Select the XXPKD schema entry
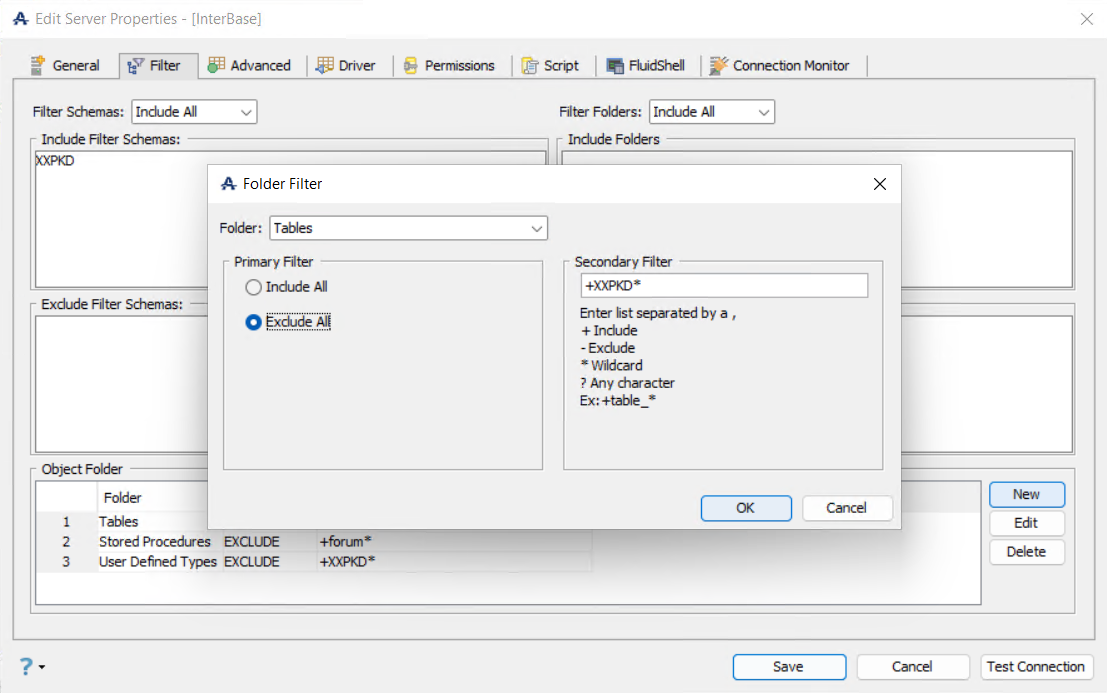 pos(55,161)
